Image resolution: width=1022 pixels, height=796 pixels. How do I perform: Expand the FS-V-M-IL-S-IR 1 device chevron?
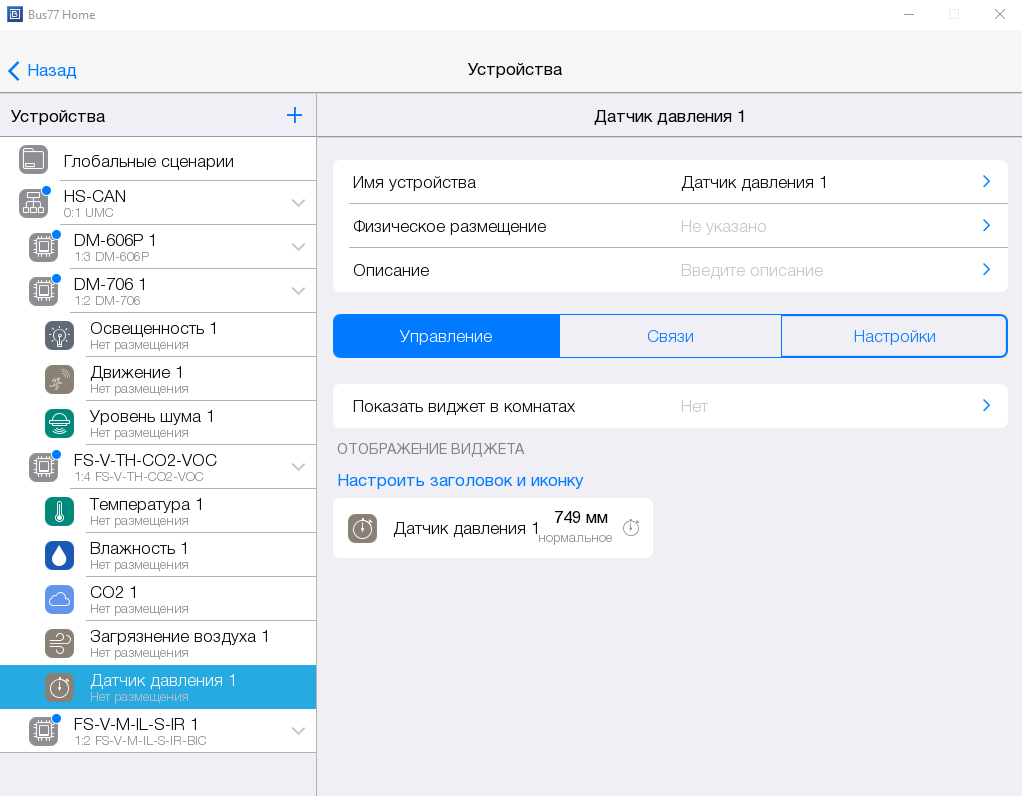point(298,731)
